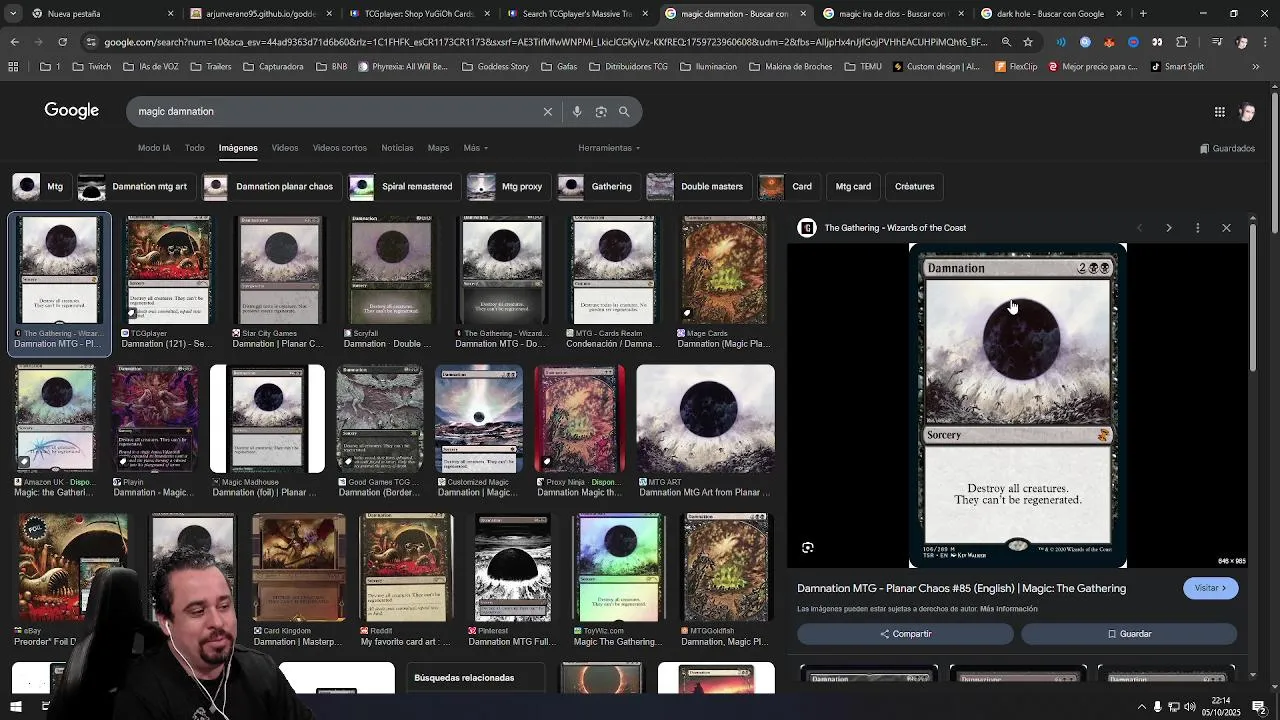The height and width of the screenshot is (720, 1280).
Task: Open Chrome extensions puzzle icon
Action: pos(1181,42)
